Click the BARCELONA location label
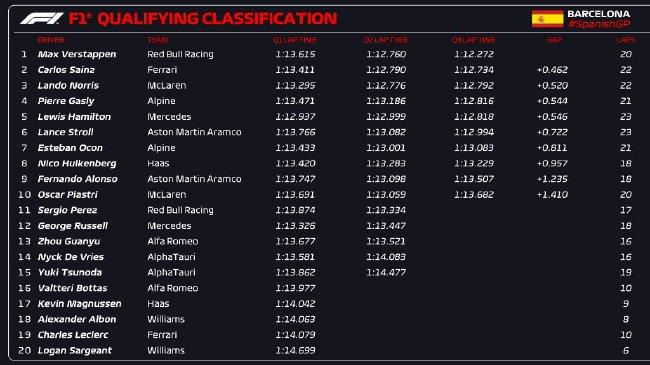Viewport: 650px width, 365px height. point(599,14)
